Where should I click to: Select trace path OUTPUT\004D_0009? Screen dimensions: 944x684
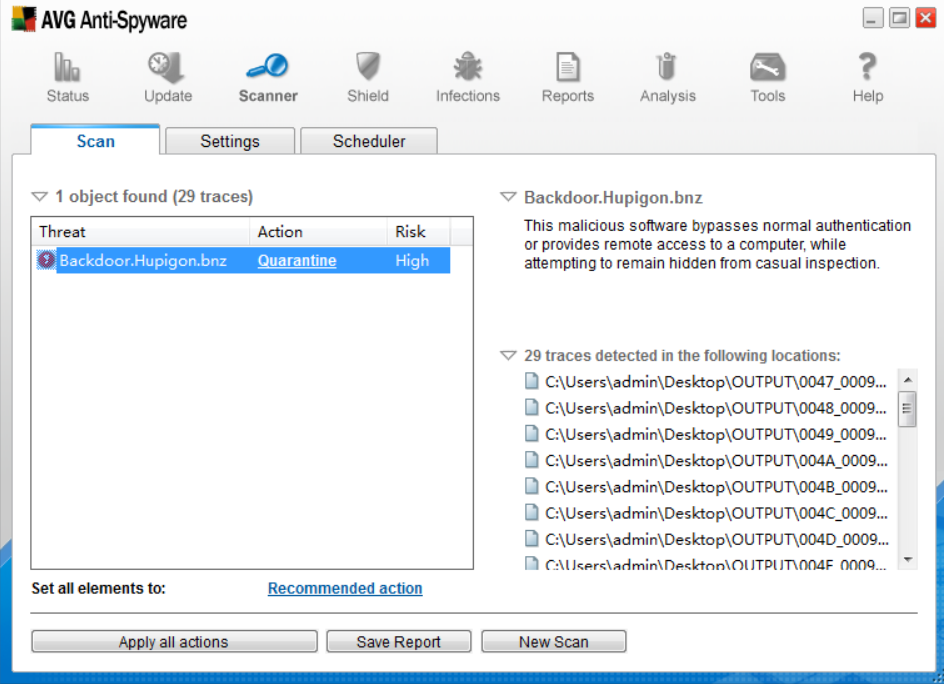click(x=717, y=539)
